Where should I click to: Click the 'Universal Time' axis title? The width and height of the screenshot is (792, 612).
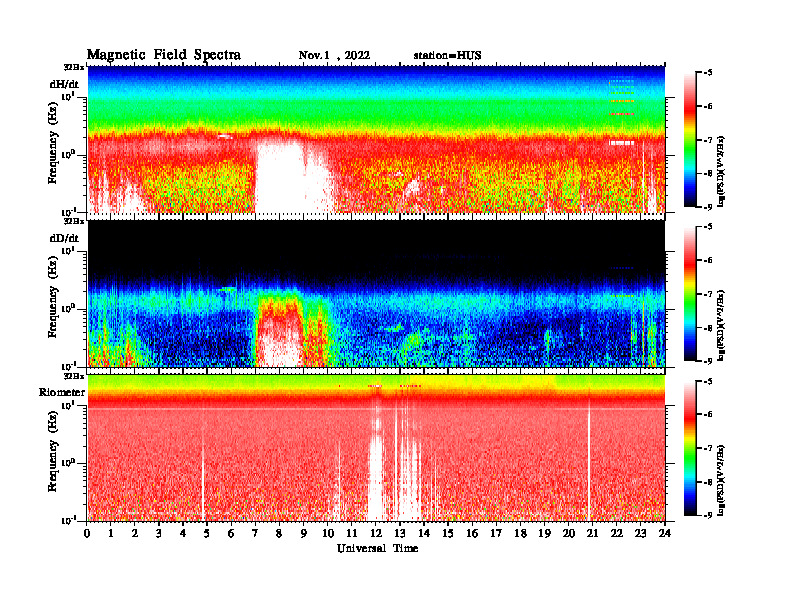377,548
